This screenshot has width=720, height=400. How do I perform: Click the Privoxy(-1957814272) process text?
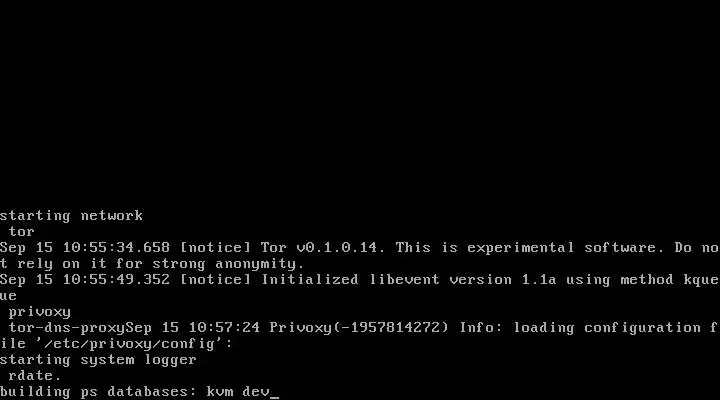359,328
